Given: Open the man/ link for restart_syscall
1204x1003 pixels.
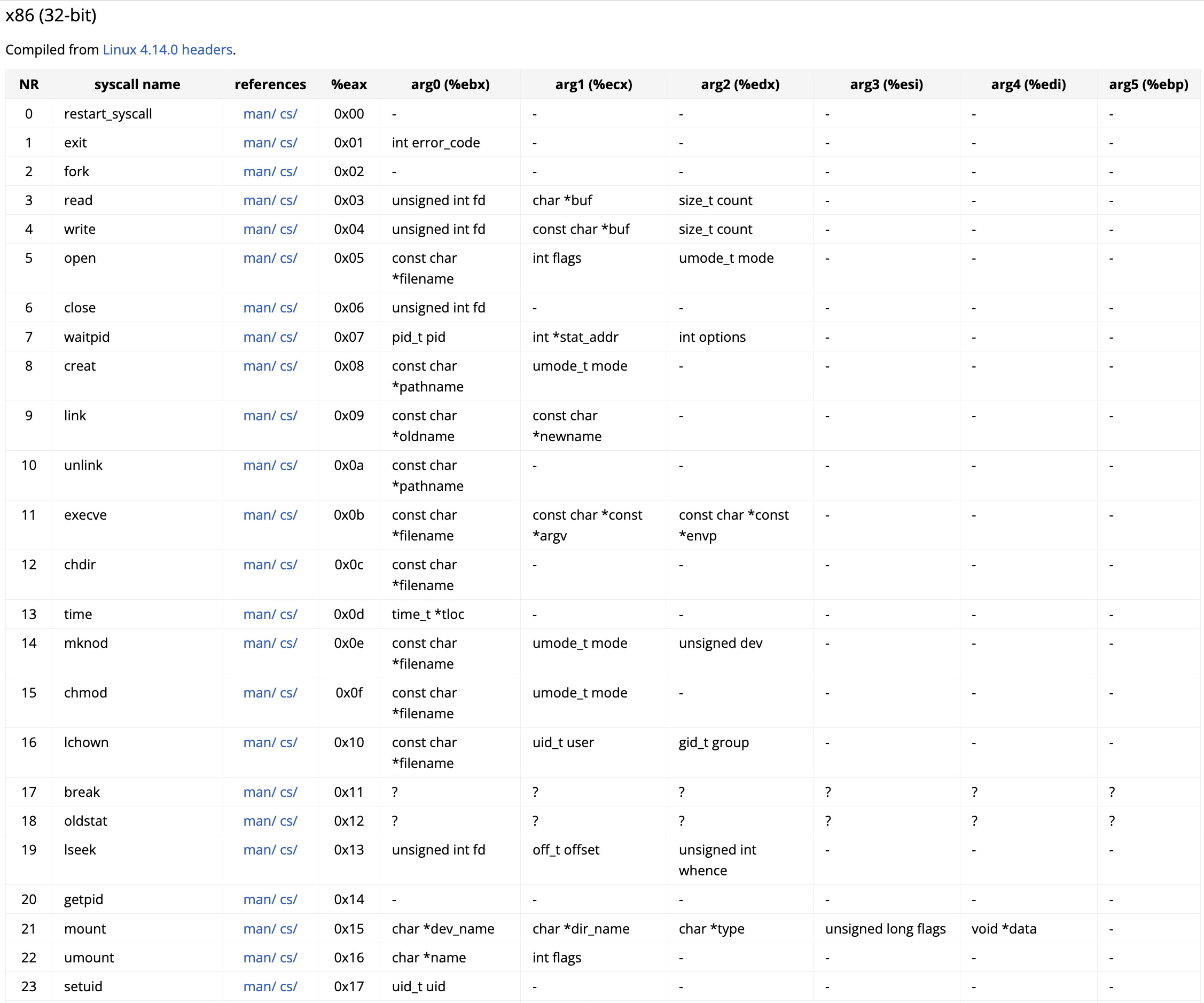Looking at the screenshot, I should [x=259, y=114].
